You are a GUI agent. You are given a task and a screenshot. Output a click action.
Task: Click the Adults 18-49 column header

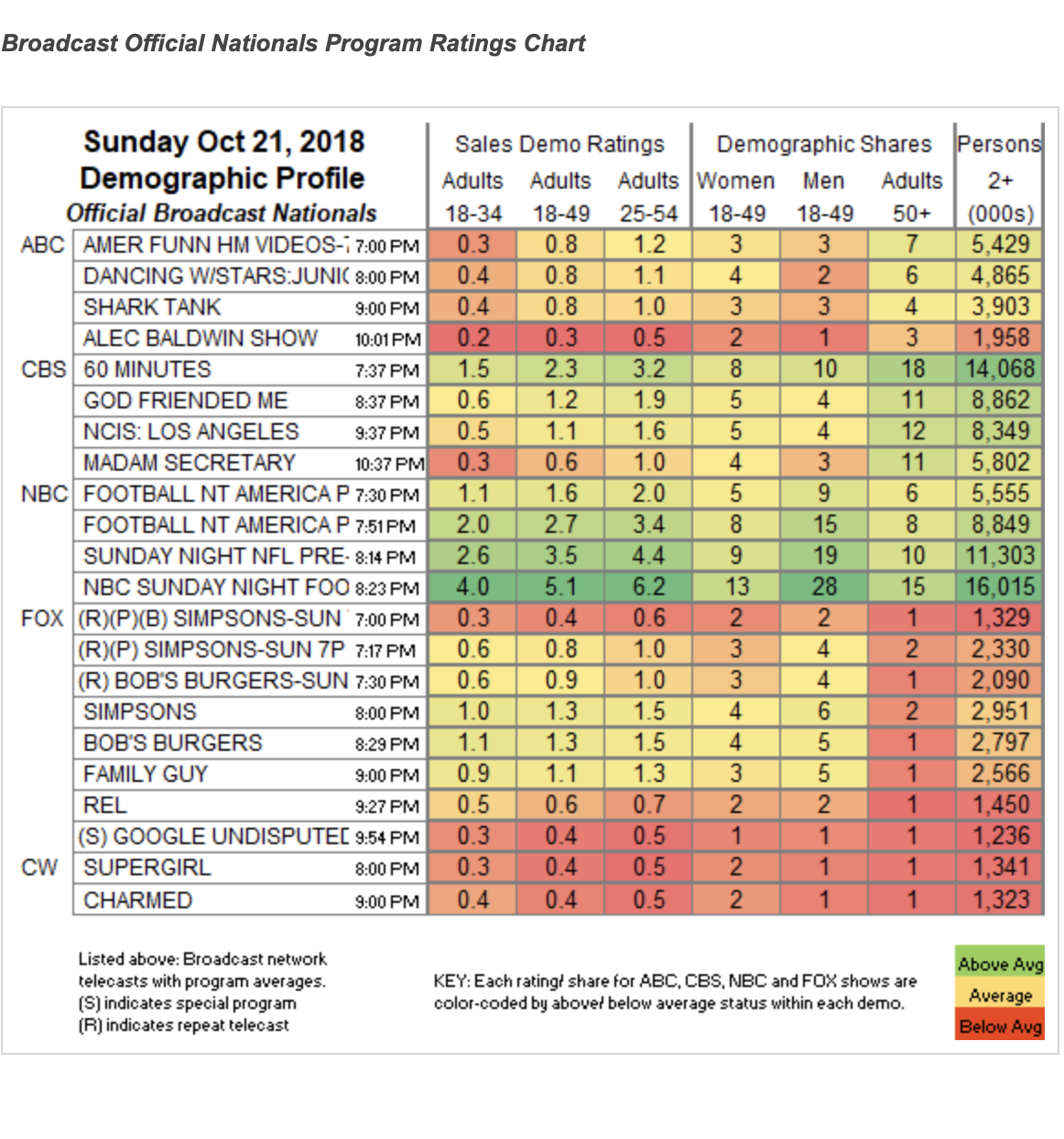tap(560, 197)
